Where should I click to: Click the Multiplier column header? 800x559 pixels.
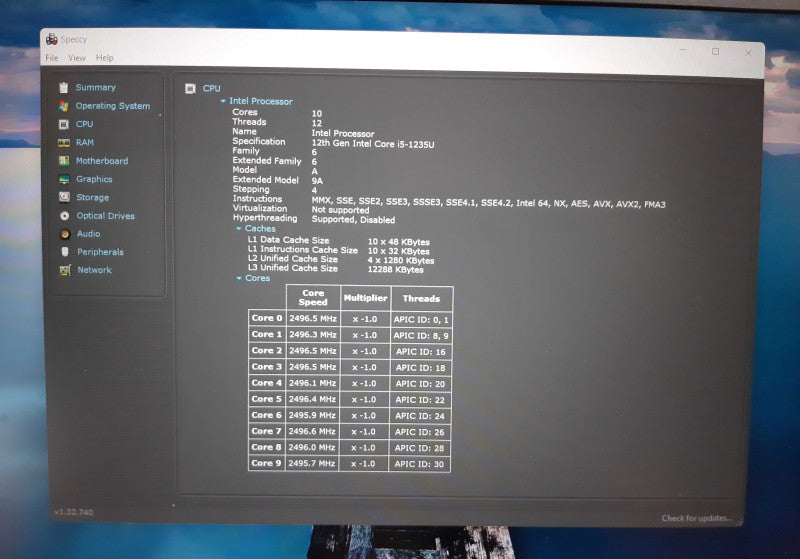point(365,298)
